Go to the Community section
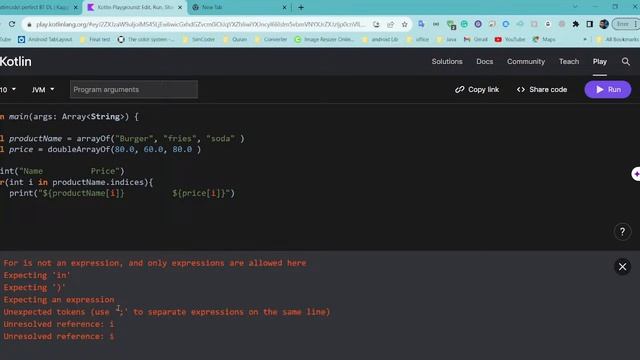Screen dimensions: 640x360 click(x=526, y=62)
